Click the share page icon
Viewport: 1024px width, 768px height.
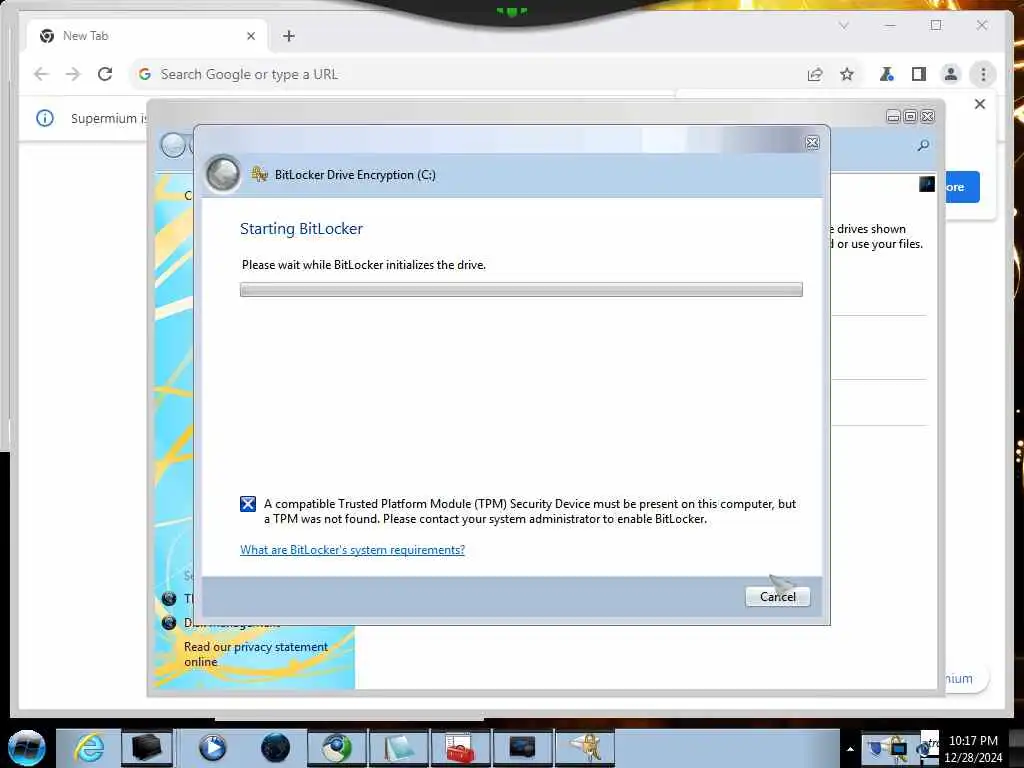tap(814, 74)
